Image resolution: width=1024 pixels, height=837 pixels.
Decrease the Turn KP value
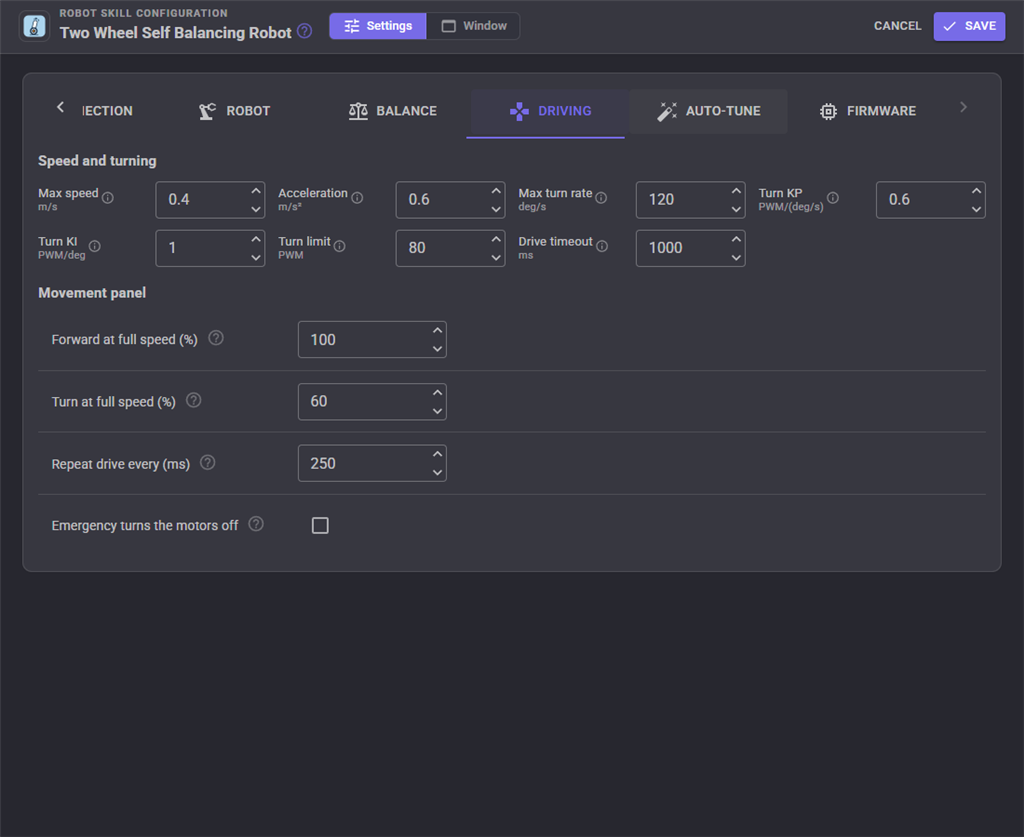click(x=976, y=209)
